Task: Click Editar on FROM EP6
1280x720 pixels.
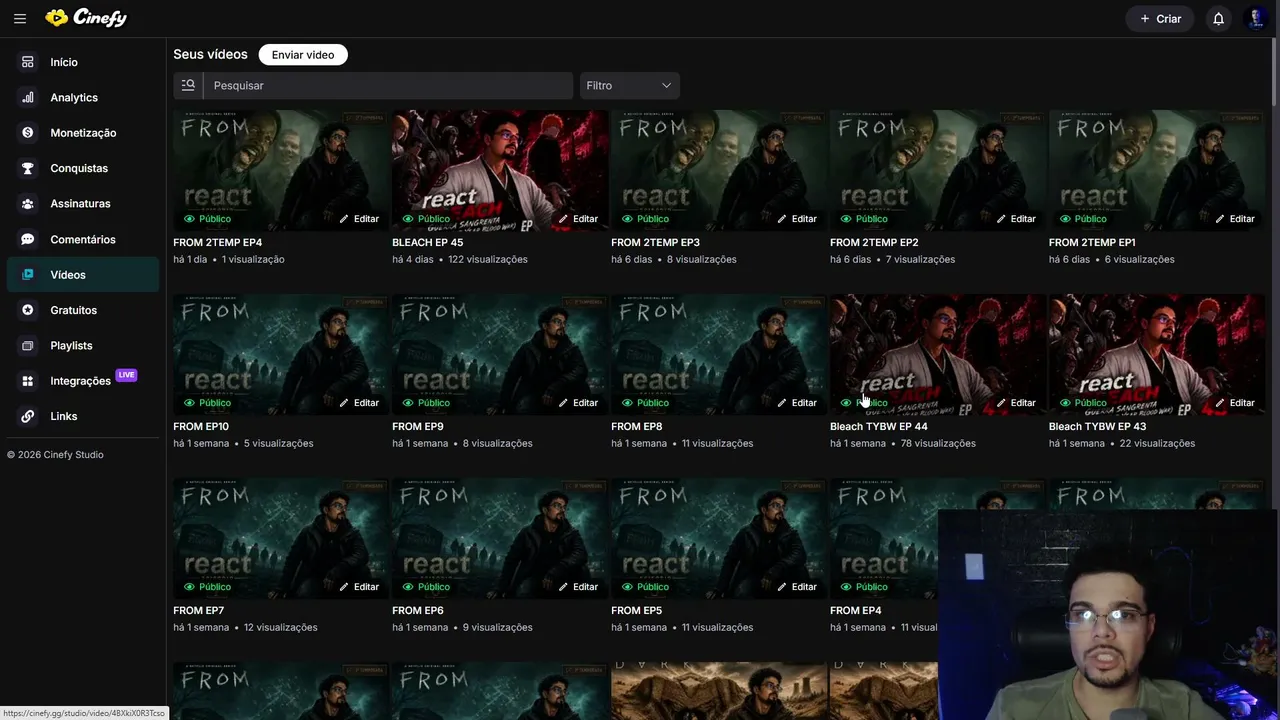Action: point(578,587)
